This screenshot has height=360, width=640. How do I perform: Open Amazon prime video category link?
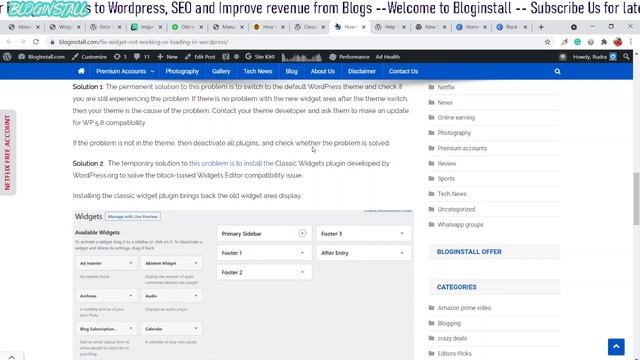pos(464,308)
